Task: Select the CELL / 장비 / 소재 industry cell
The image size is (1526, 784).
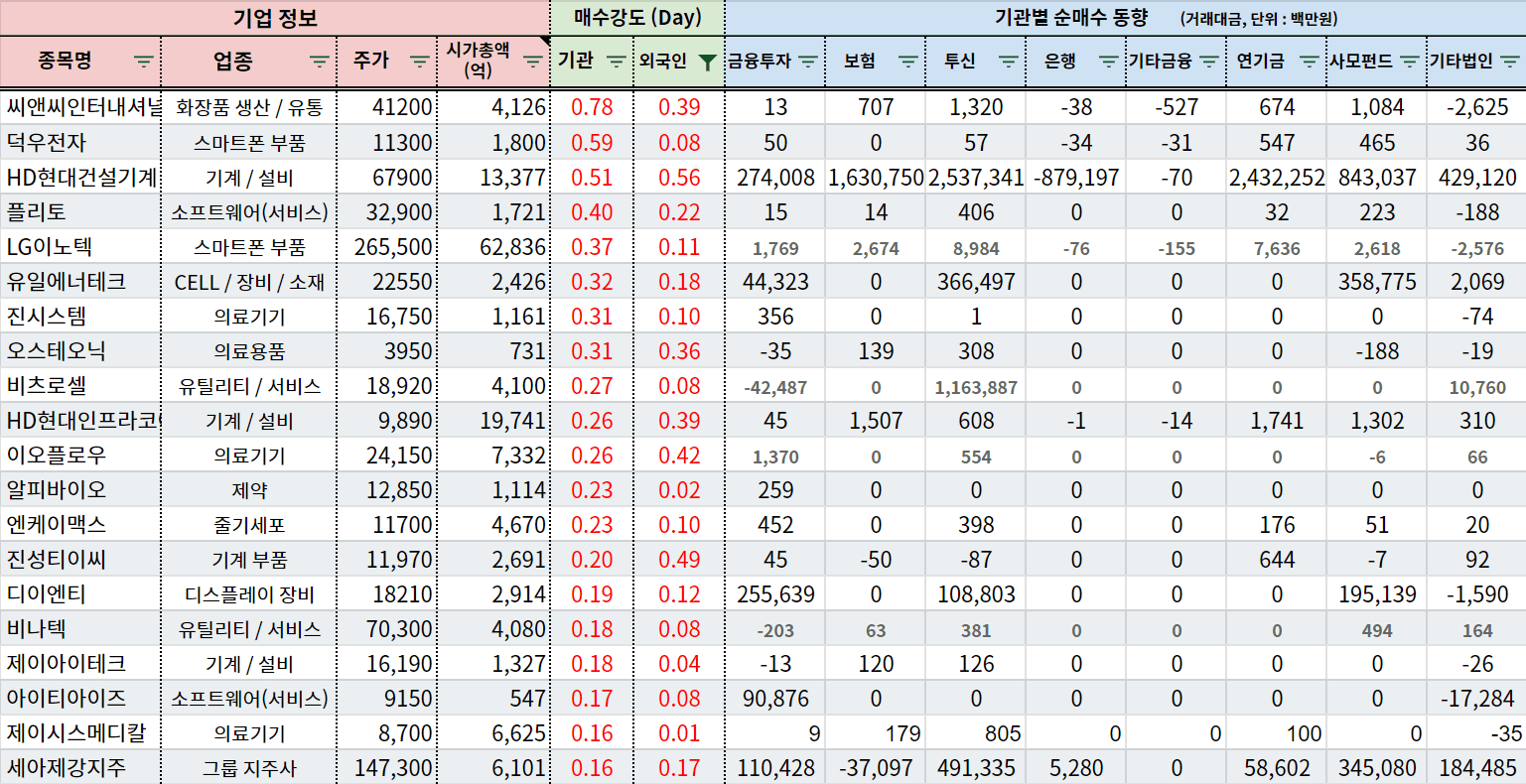Action: click(249, 282)
